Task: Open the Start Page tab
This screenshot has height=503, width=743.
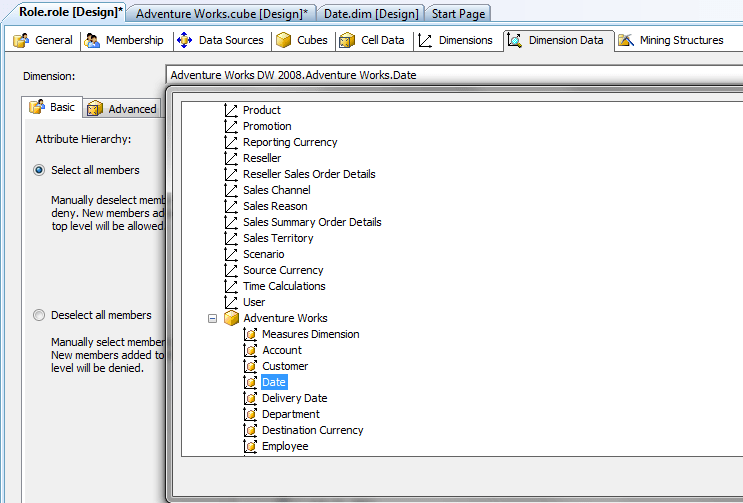Action: 458,14
